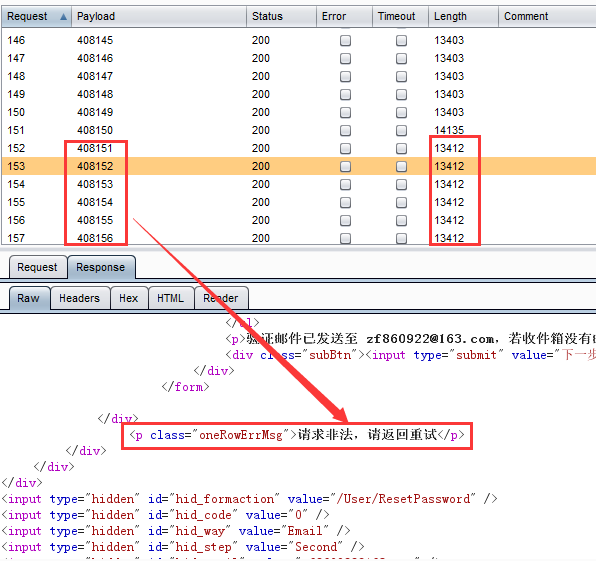Switch to the Render view tab
Viewport: 596px width, 561px height.
coord(221,298)
